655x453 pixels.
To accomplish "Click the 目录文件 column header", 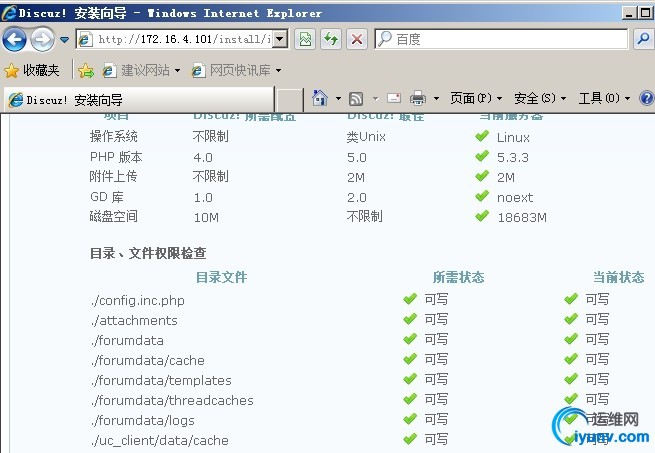I will point(221,277).
